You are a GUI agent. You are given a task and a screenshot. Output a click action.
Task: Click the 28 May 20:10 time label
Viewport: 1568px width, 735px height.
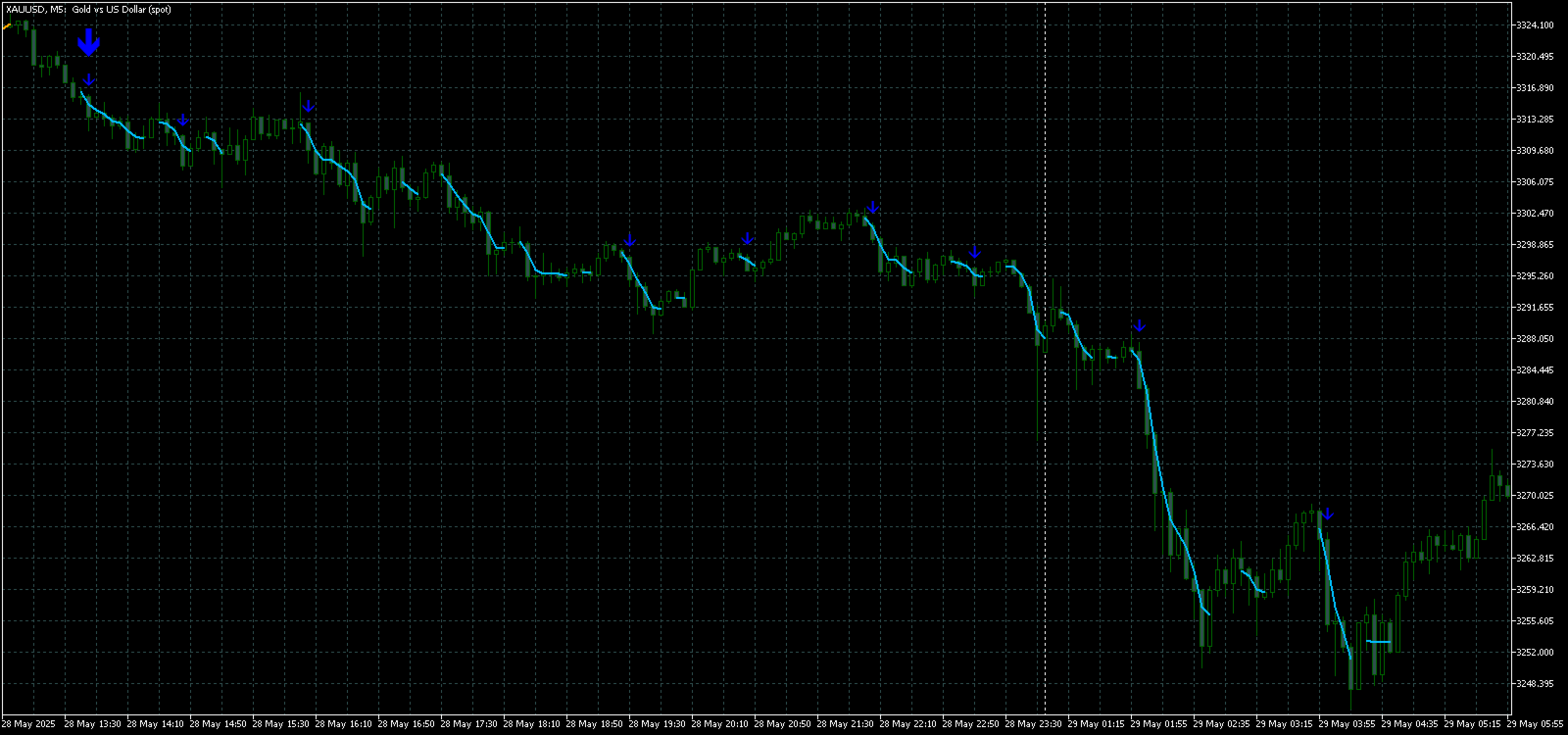coord(720,724)
